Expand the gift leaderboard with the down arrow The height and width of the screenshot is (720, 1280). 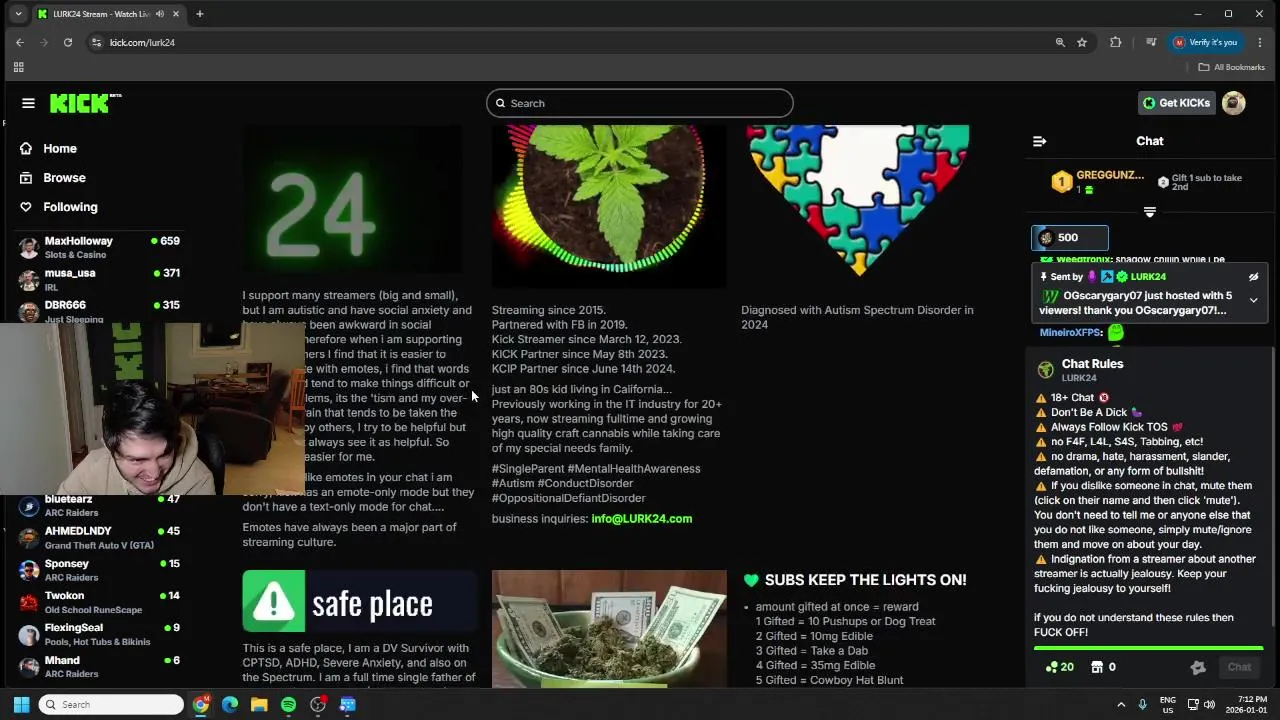coord(1149,211)
